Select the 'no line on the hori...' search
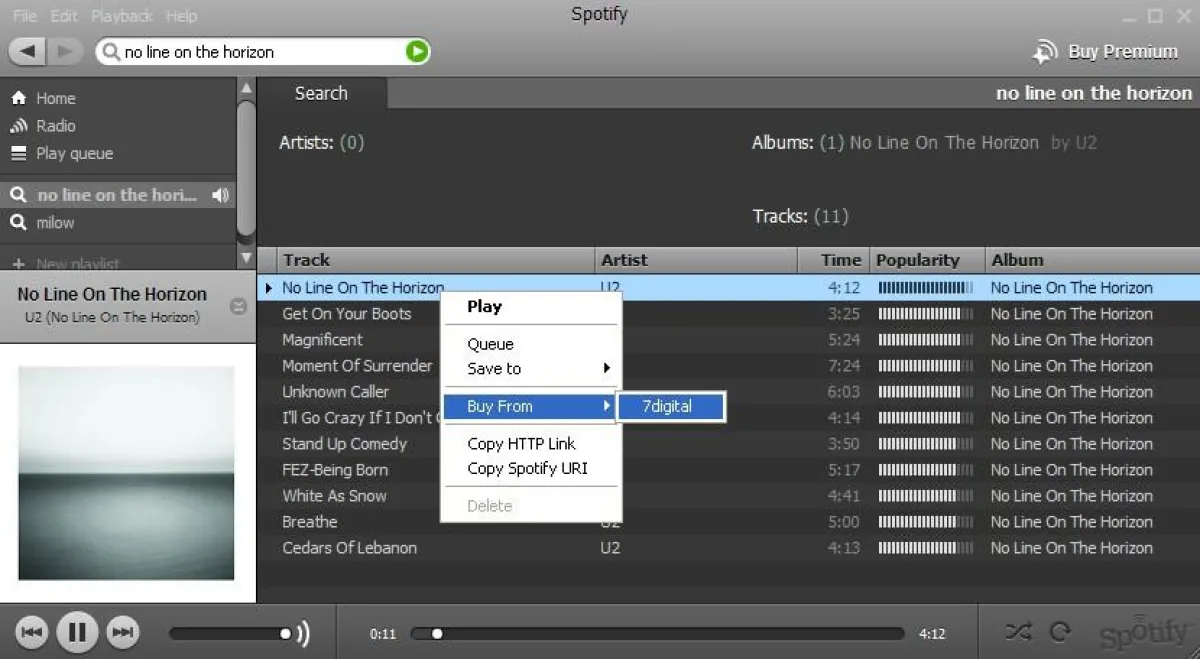Viewport: 1200px width, 659px height. click(116, 195)
